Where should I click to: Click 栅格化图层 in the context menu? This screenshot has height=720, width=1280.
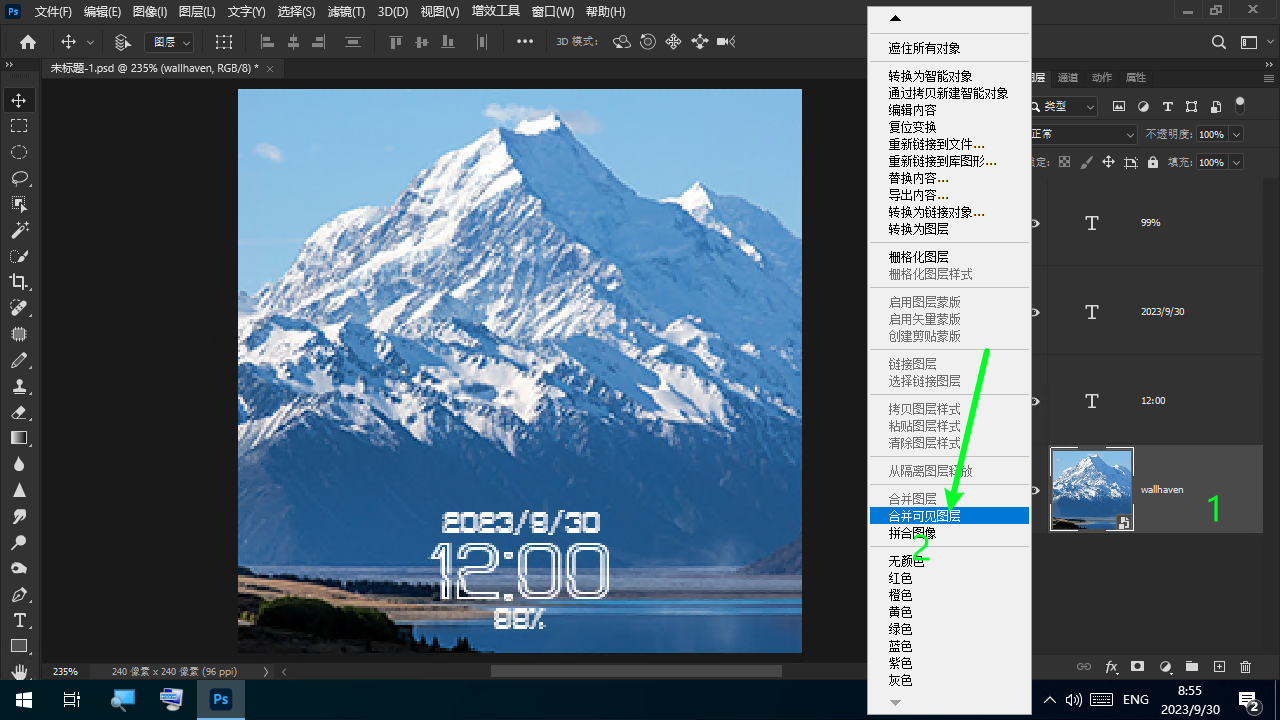[918, 257]
